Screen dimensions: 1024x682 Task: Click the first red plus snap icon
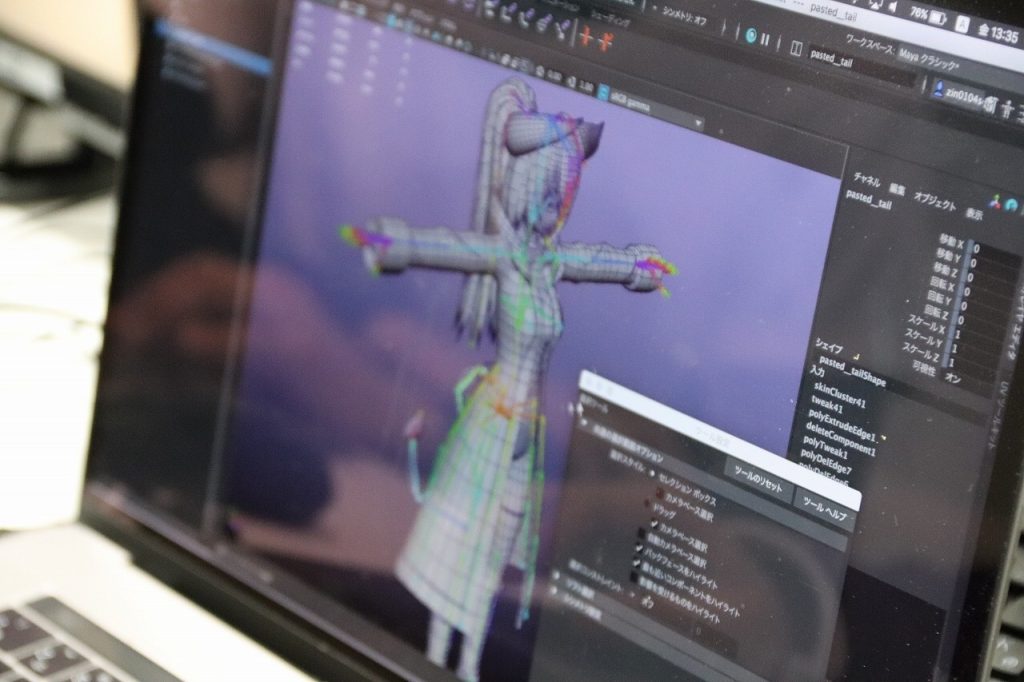click(585, 37)
